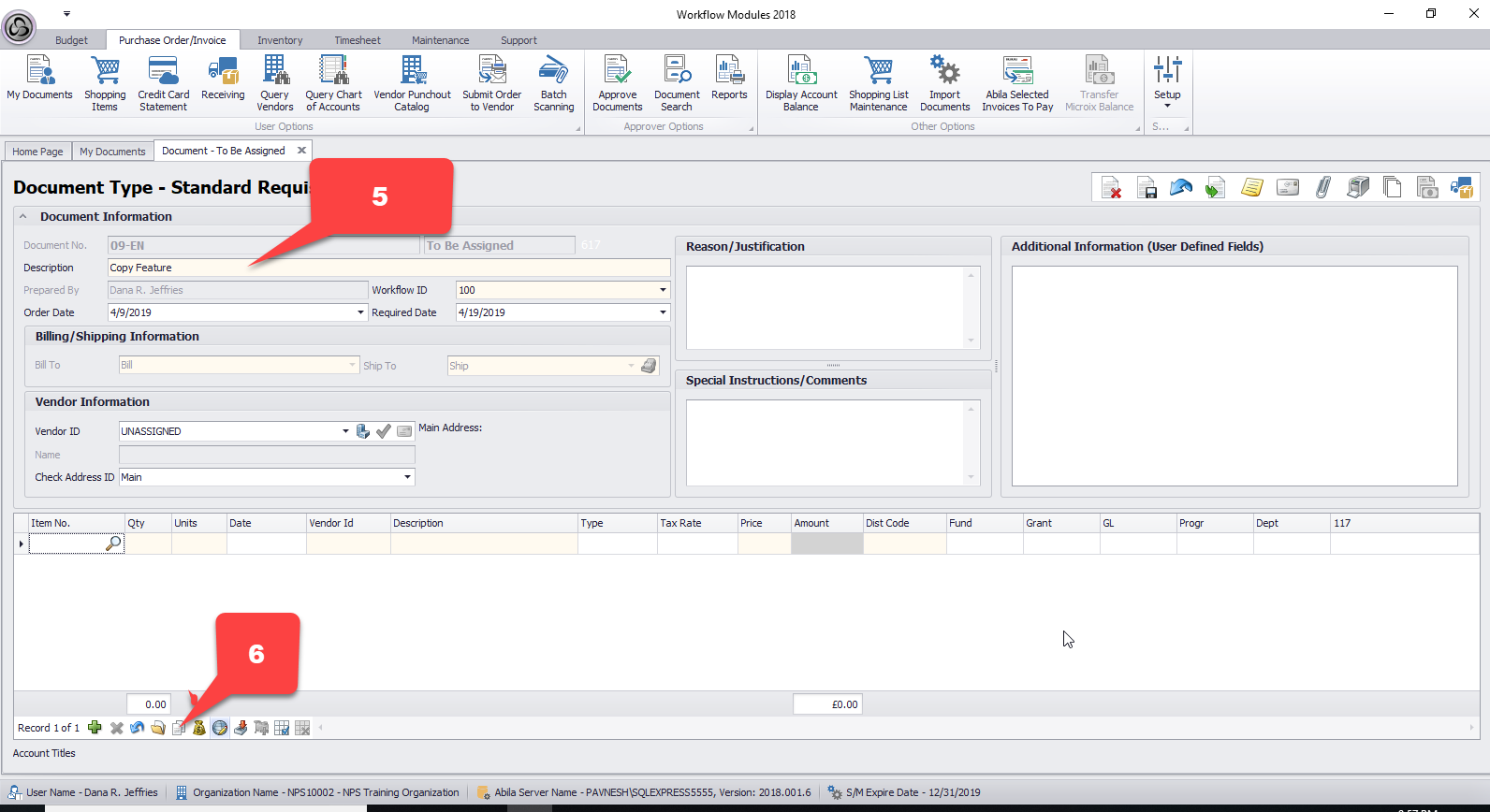Collapse the Document Information section

[x=23, y=217]
